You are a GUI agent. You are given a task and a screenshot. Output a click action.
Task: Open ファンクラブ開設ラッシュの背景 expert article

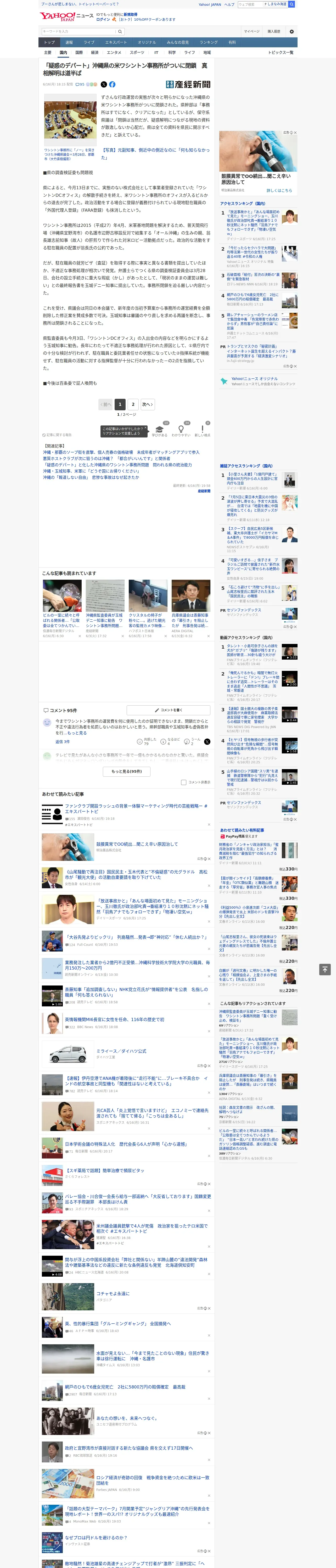pyautogui.click(x=136, y=808)
